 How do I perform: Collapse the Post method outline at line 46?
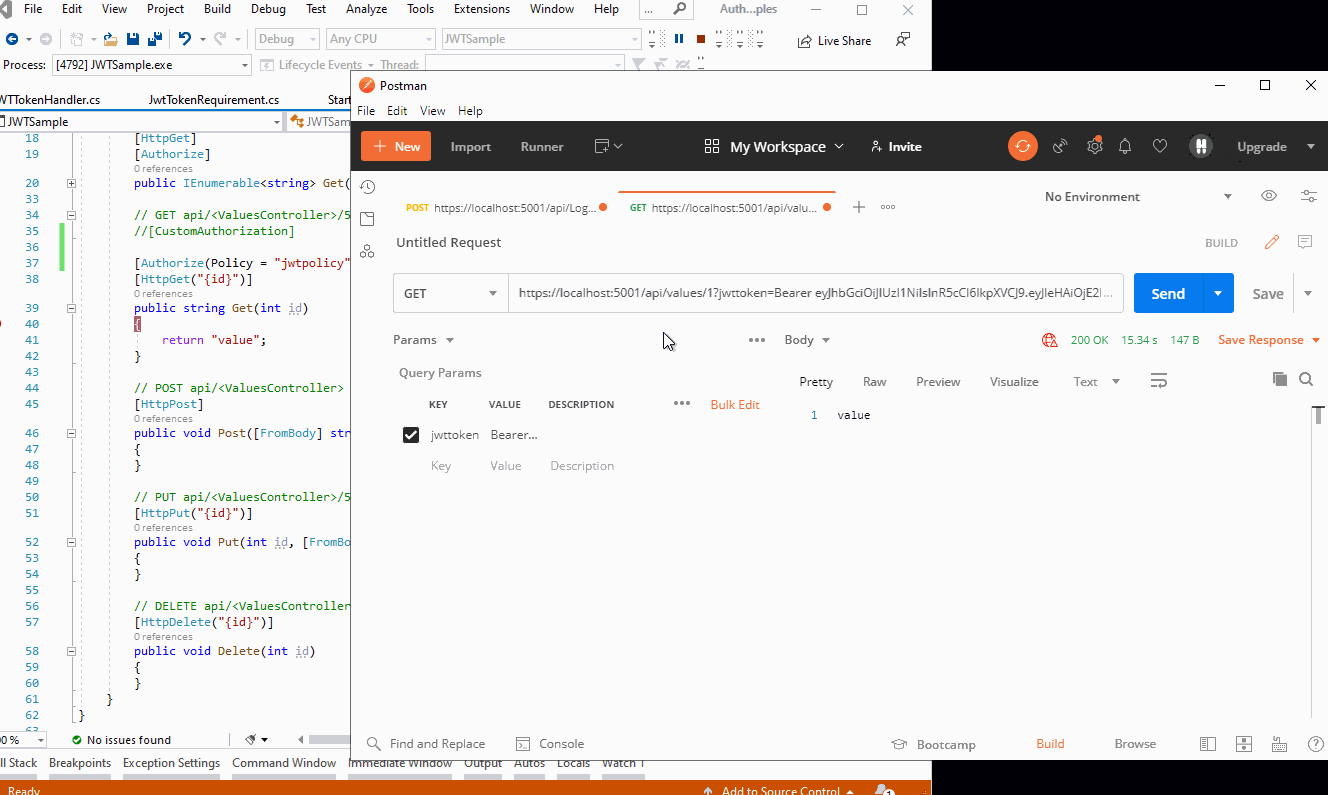71,434
